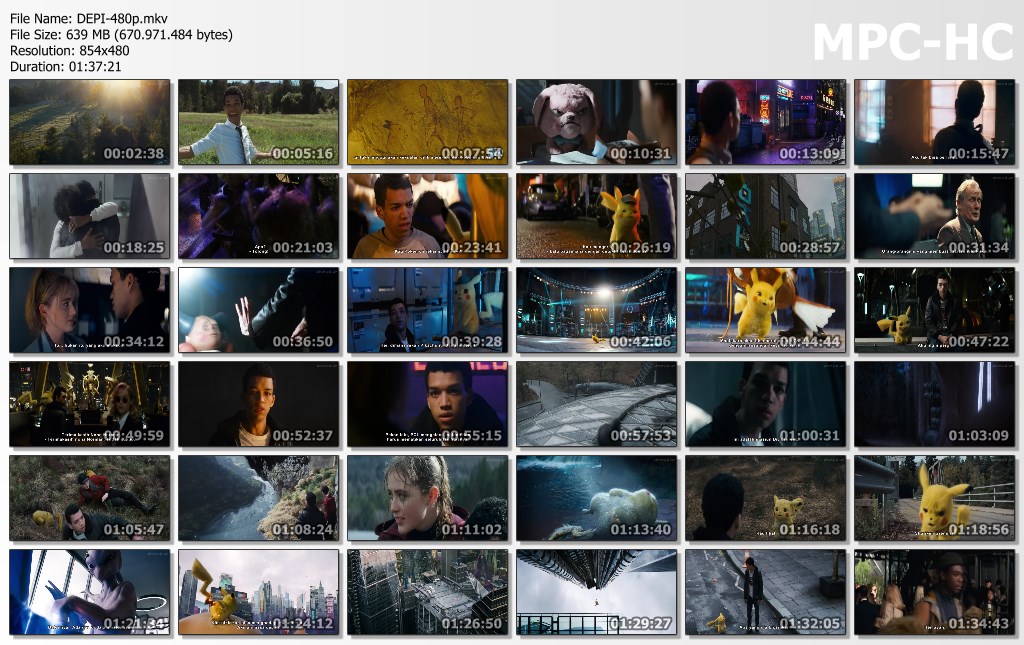Screen dimensions: 1024x645
Task: Select the thumbnail timestamped 00:26:19
Action: [x=596, y=216]
